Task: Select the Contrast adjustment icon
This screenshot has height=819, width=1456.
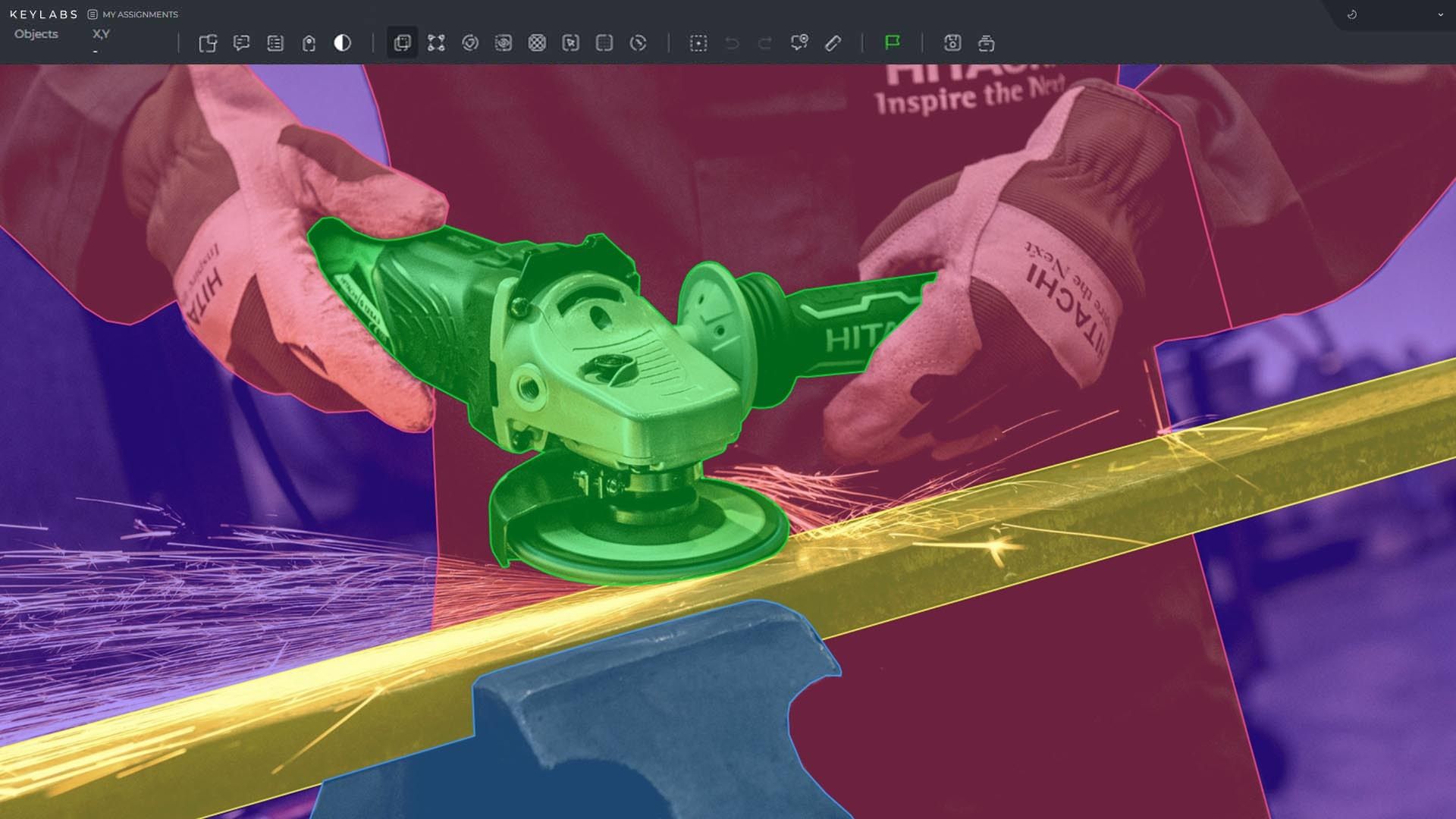Action: 342,43
